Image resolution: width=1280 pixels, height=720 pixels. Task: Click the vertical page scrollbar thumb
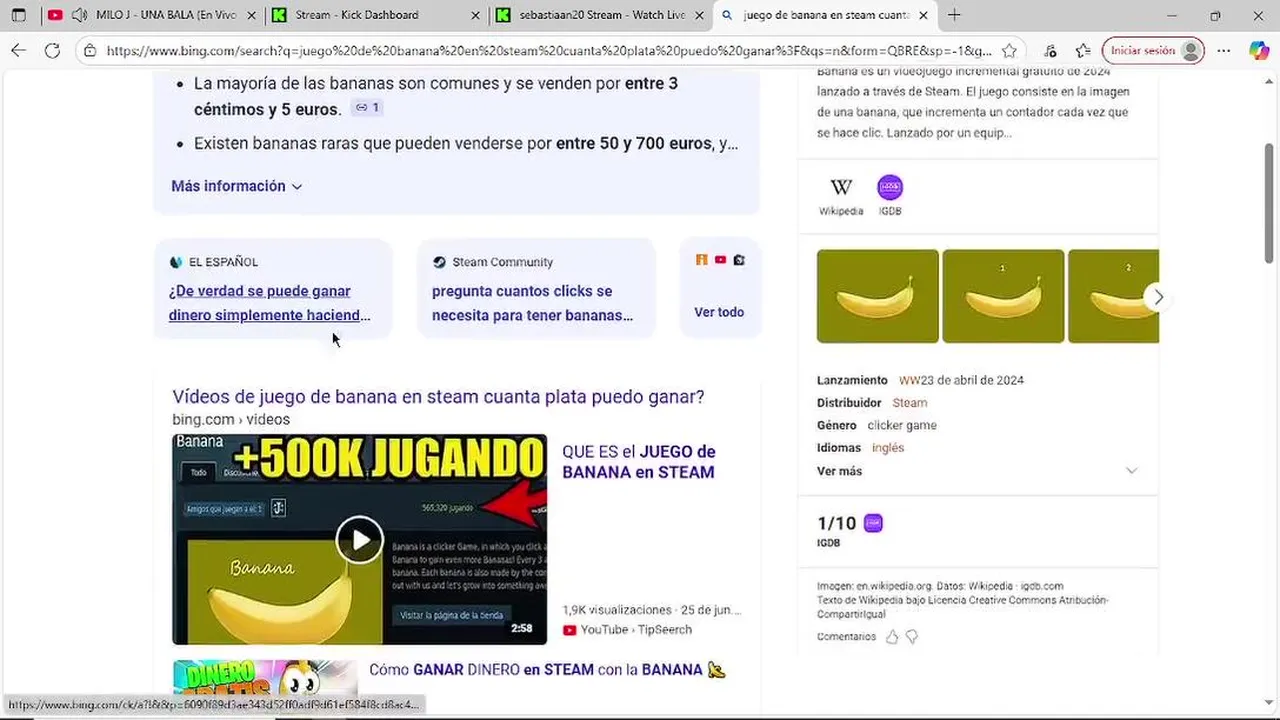pyautogui.click(x=1270, y=203)
